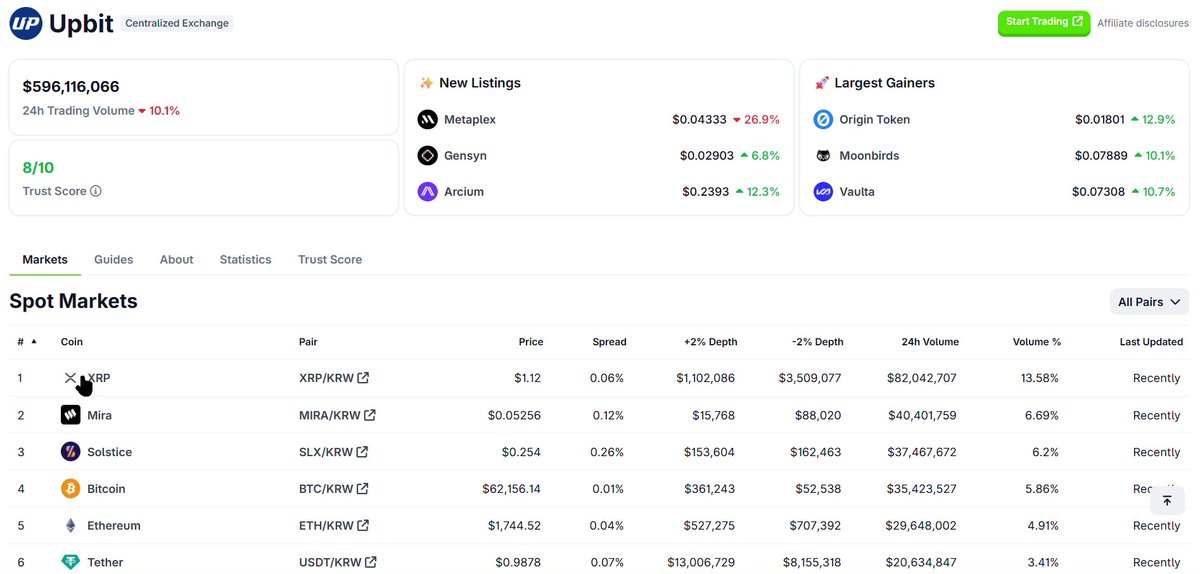
Task: Click the 8/10 trust score value
Action: [38, 168]
